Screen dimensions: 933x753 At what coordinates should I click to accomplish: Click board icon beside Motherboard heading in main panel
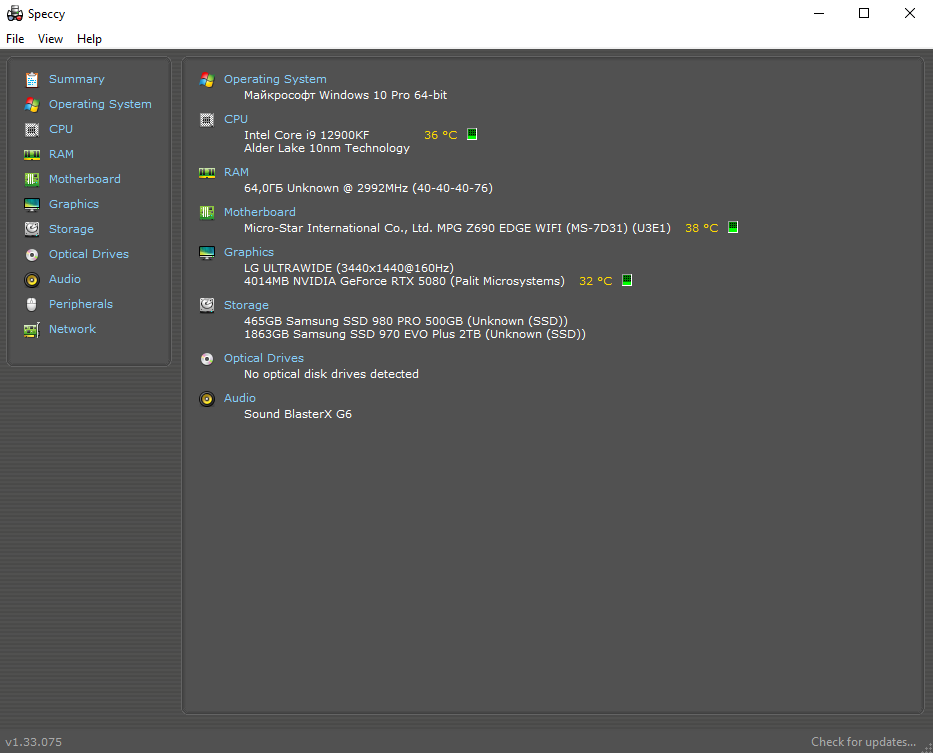point(206,213)
